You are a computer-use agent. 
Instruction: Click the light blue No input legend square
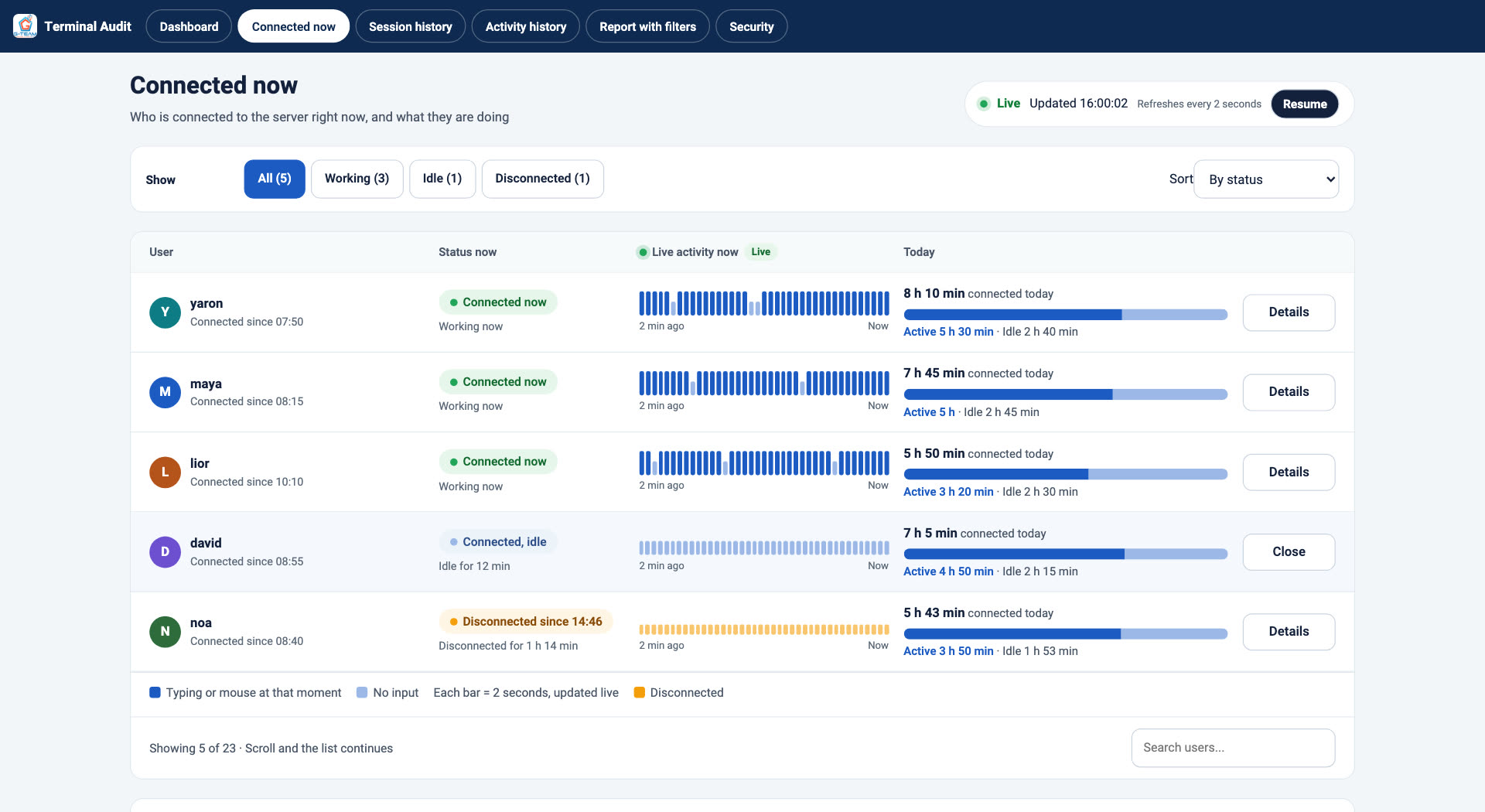pos(362,692)
